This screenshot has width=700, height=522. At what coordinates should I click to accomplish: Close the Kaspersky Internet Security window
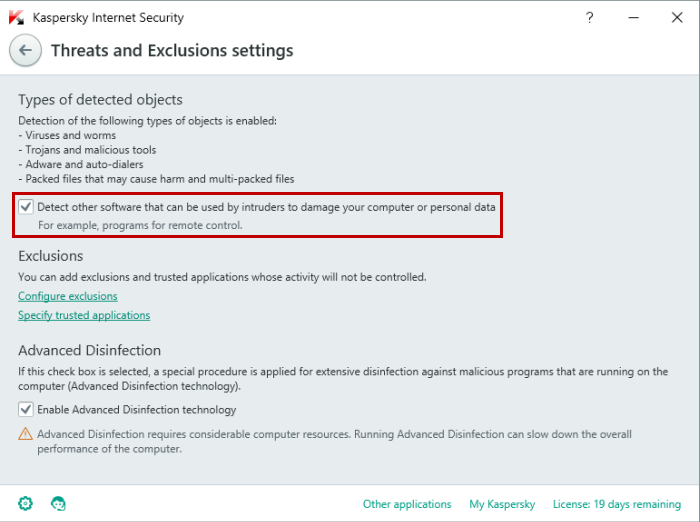(677, 17)
